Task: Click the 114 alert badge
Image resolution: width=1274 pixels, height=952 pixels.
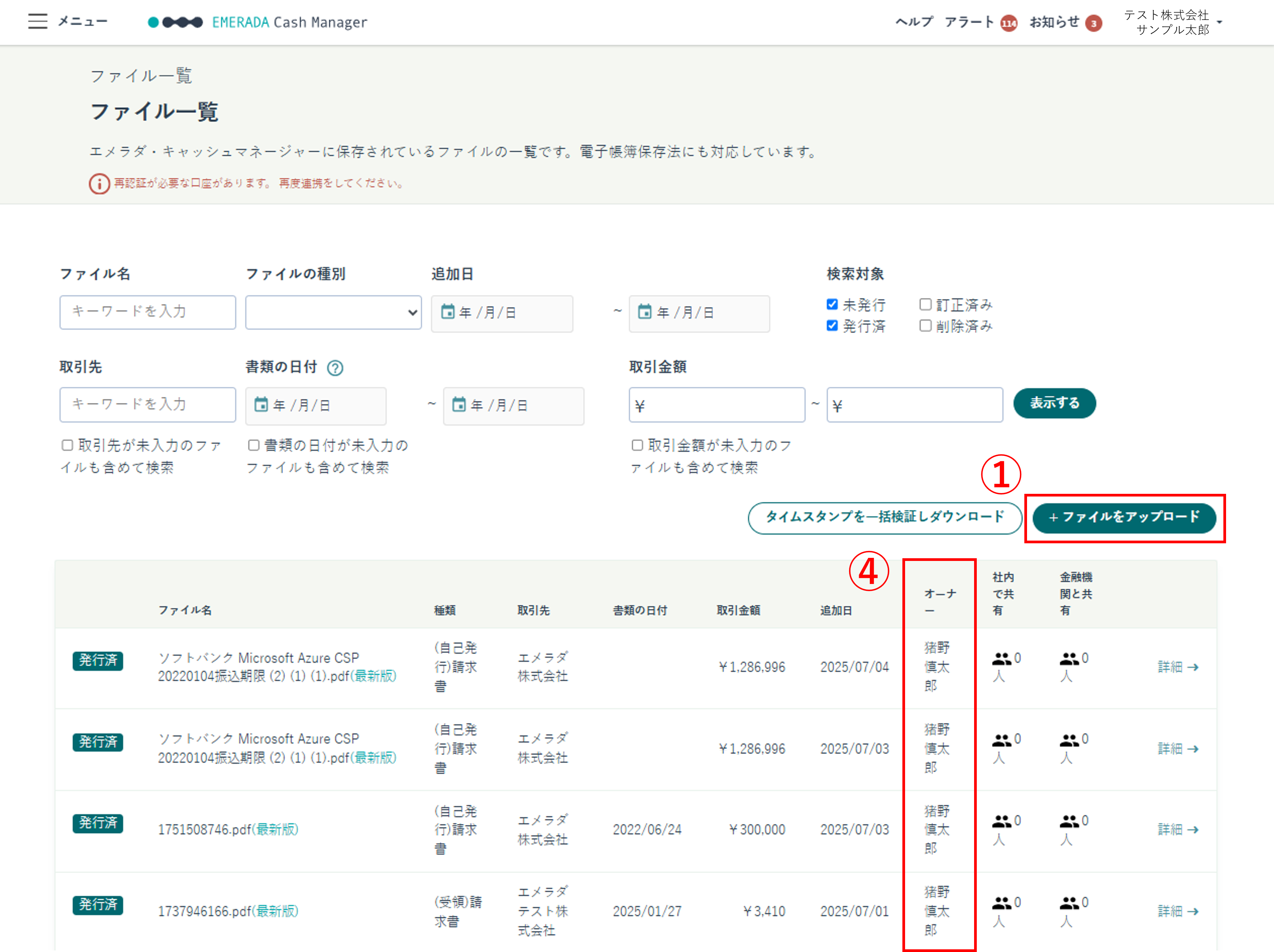Action: coord(1009,23)
